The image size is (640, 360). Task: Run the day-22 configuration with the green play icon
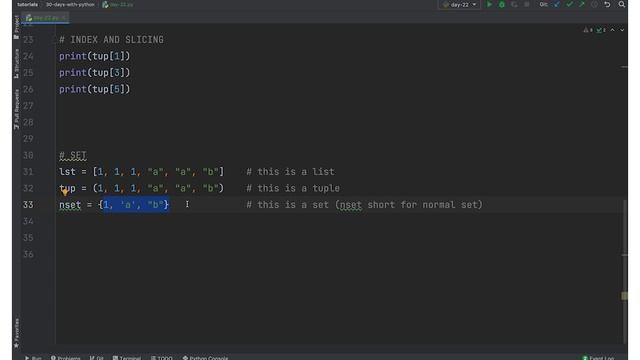489,4
